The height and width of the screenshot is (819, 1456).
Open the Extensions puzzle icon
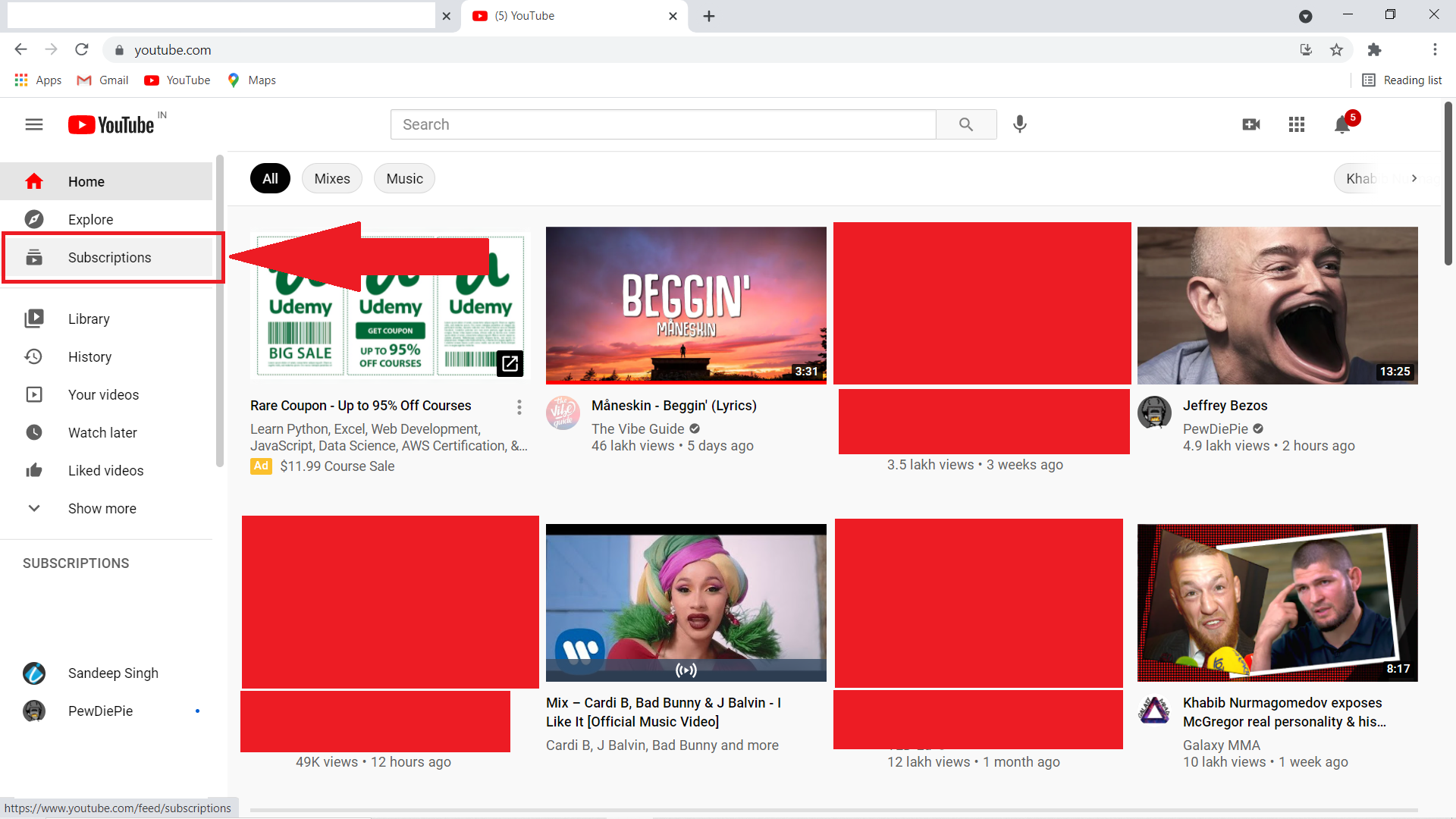pyautogui.click(x=1374, y=49)
